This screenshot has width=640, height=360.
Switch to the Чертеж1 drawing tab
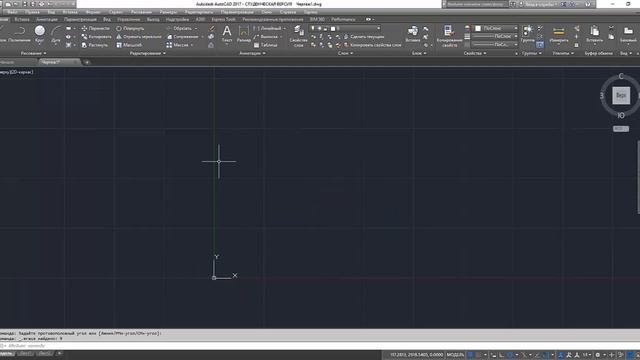pyautogui.click(x=59, y=62)
